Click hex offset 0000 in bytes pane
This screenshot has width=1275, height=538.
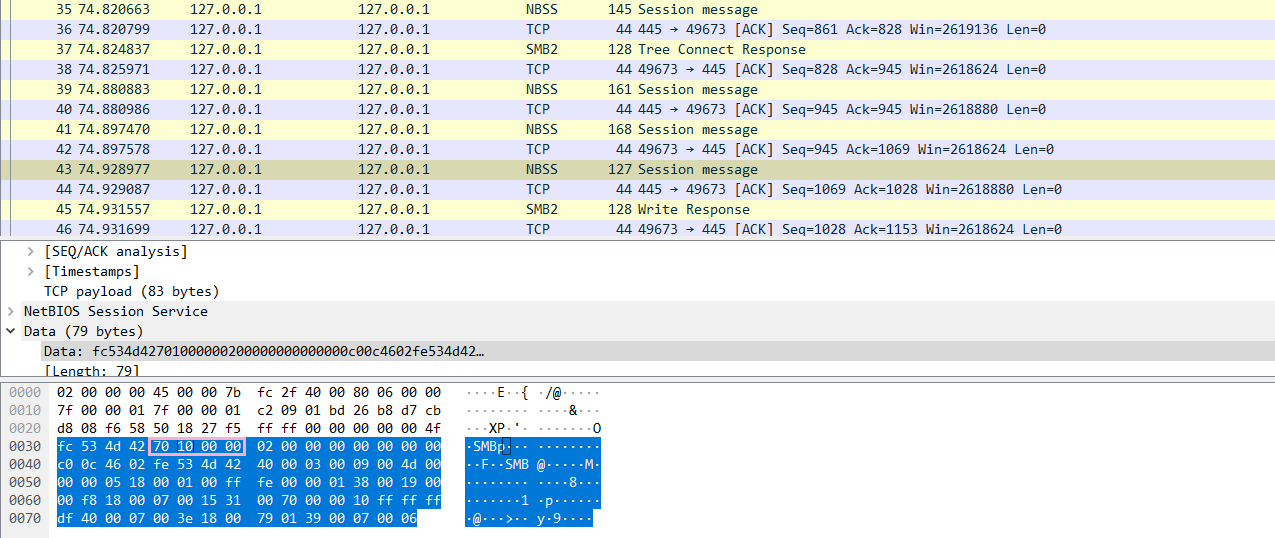click(24, 392)
